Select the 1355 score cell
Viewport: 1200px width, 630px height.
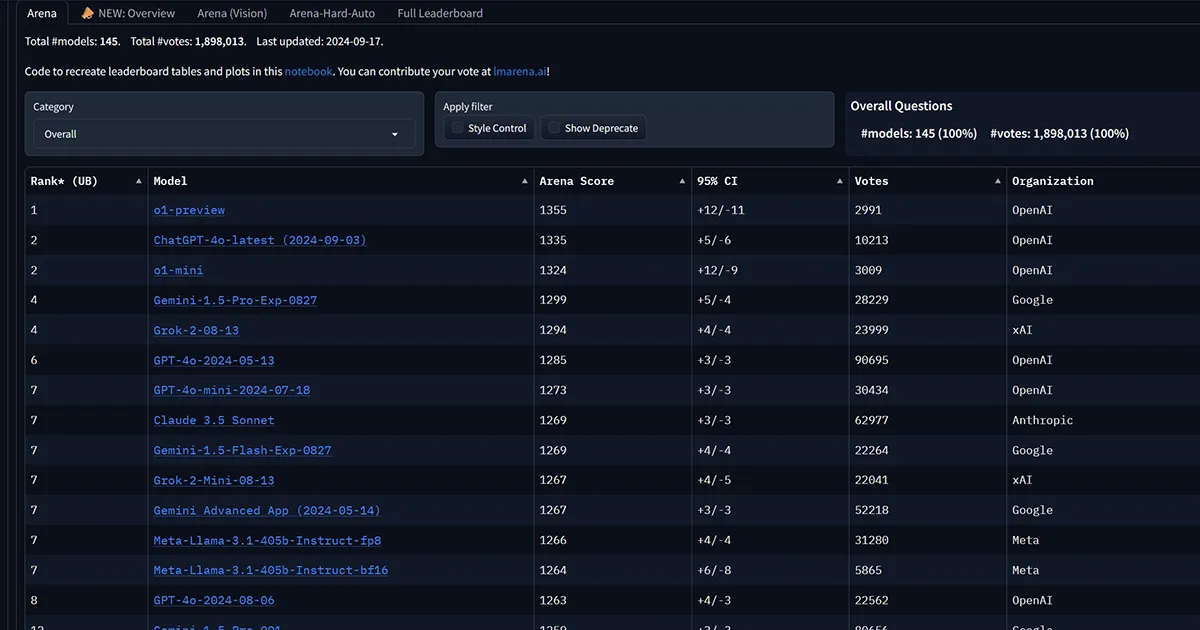click(612, 210)
